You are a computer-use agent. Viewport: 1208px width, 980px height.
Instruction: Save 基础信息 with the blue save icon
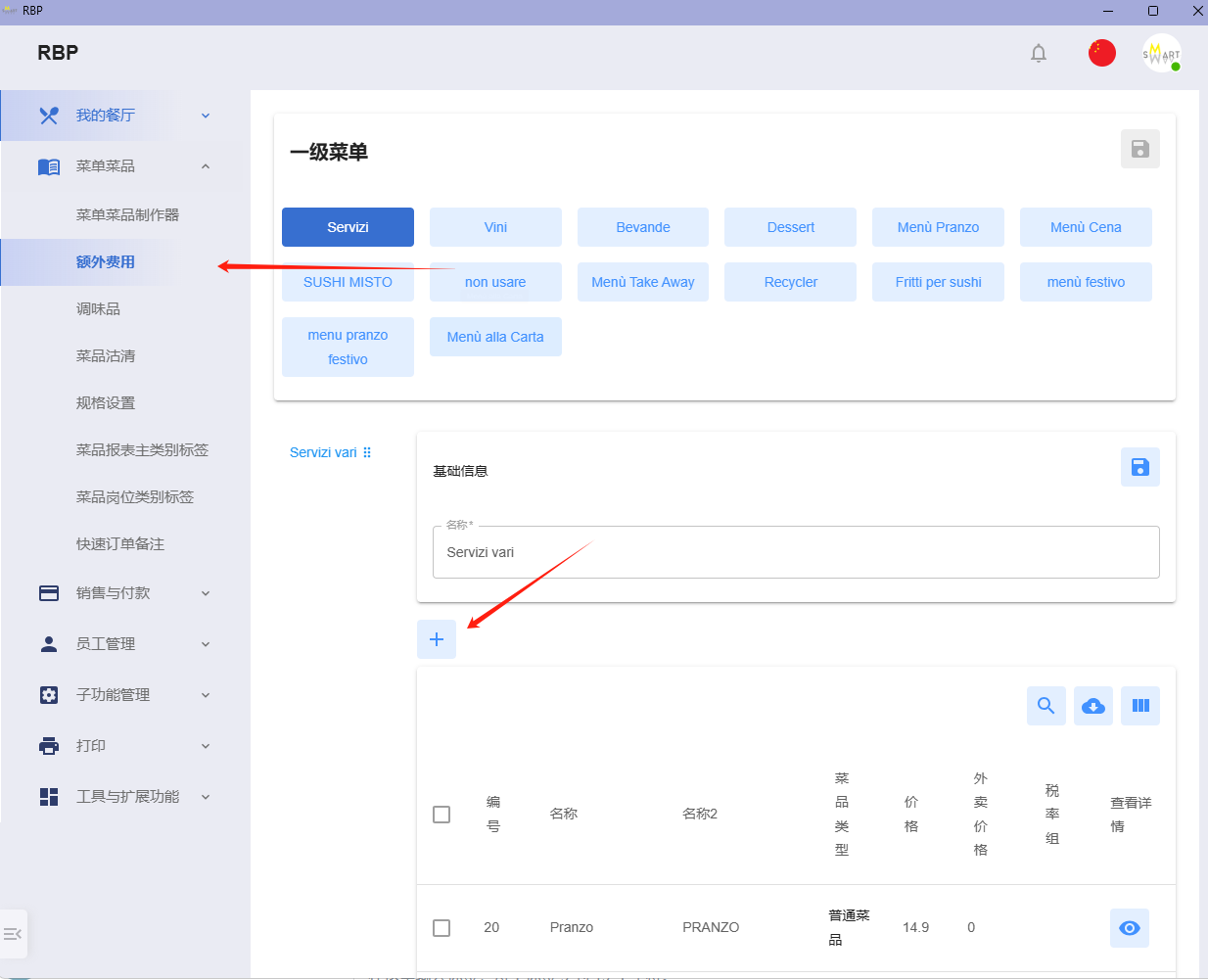click(x=1140, y=467)
